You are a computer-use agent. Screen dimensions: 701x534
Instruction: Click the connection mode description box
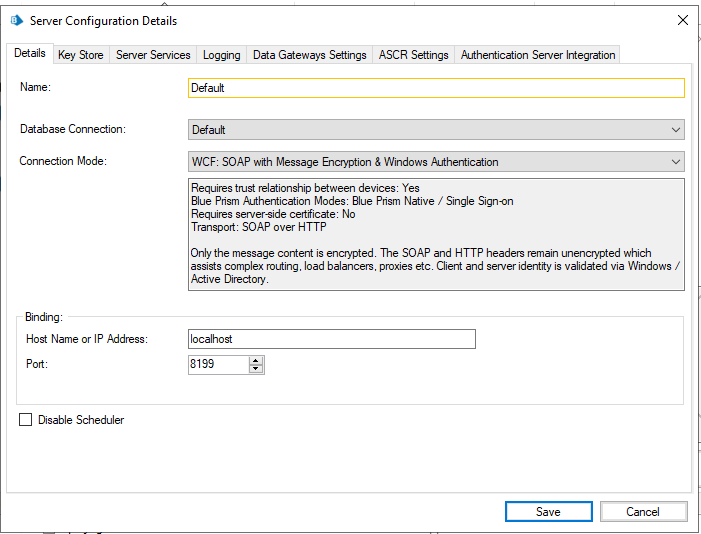point(436,235)
